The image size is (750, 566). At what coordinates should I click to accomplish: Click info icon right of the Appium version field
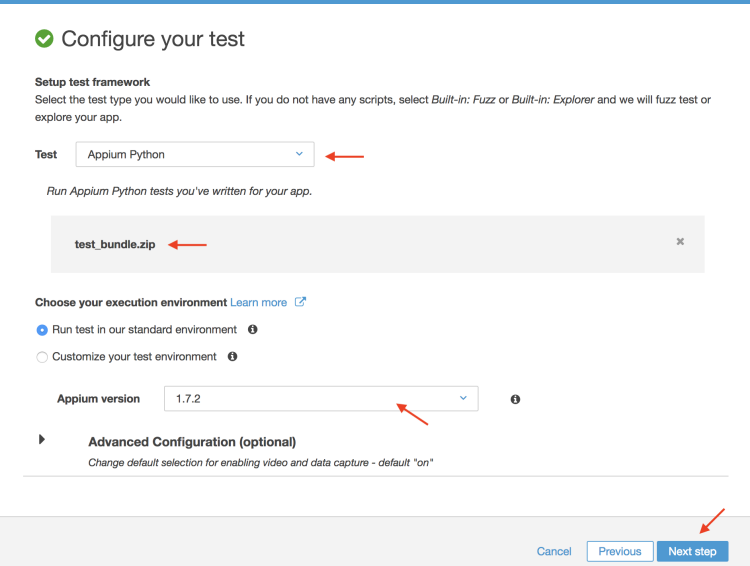click(515, 399)
